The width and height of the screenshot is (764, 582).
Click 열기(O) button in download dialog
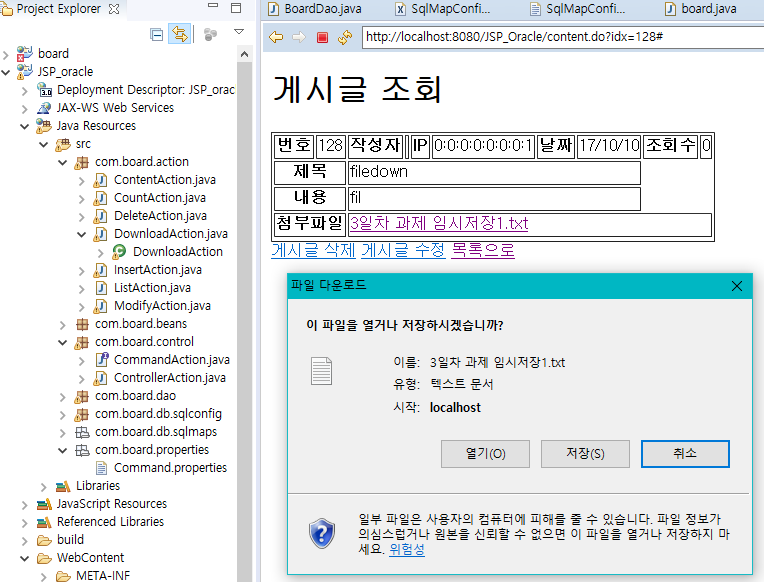click(x=485, y=454)
